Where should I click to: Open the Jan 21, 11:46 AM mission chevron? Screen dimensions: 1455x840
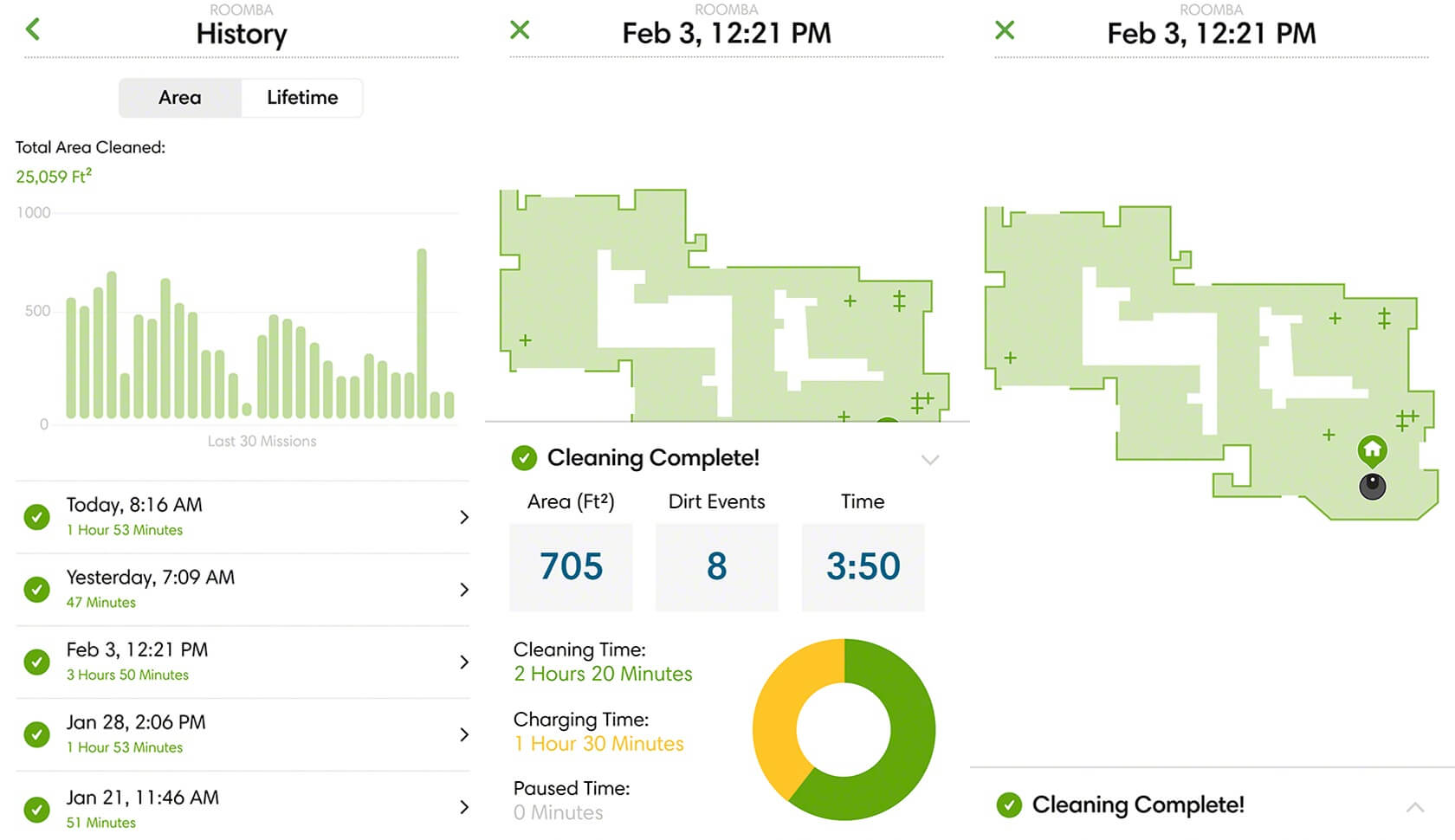[x=464, y=807]
